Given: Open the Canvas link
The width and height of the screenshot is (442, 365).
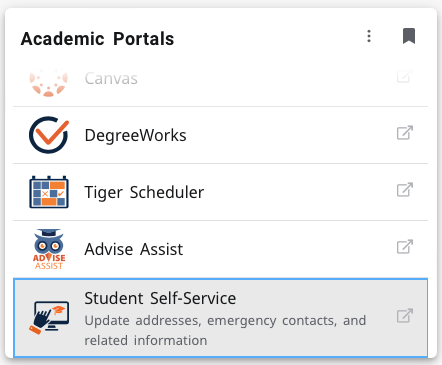Looking at the screenshot, I should point(111,79).
